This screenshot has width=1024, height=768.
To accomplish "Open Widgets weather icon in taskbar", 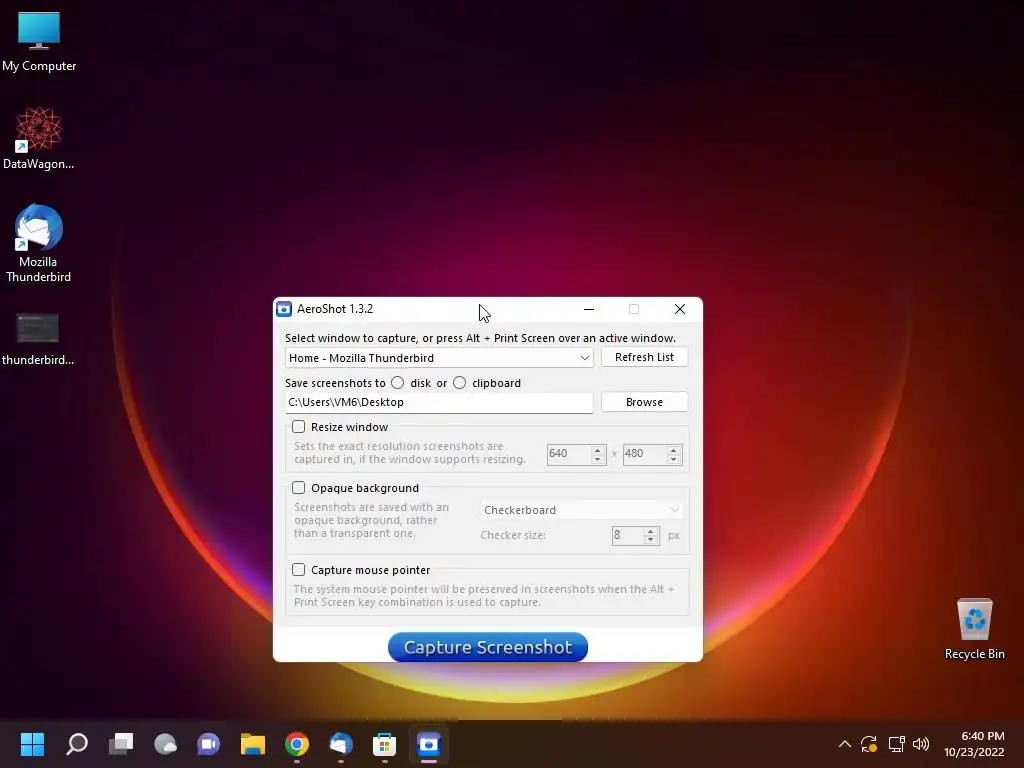I will point(165,744).
